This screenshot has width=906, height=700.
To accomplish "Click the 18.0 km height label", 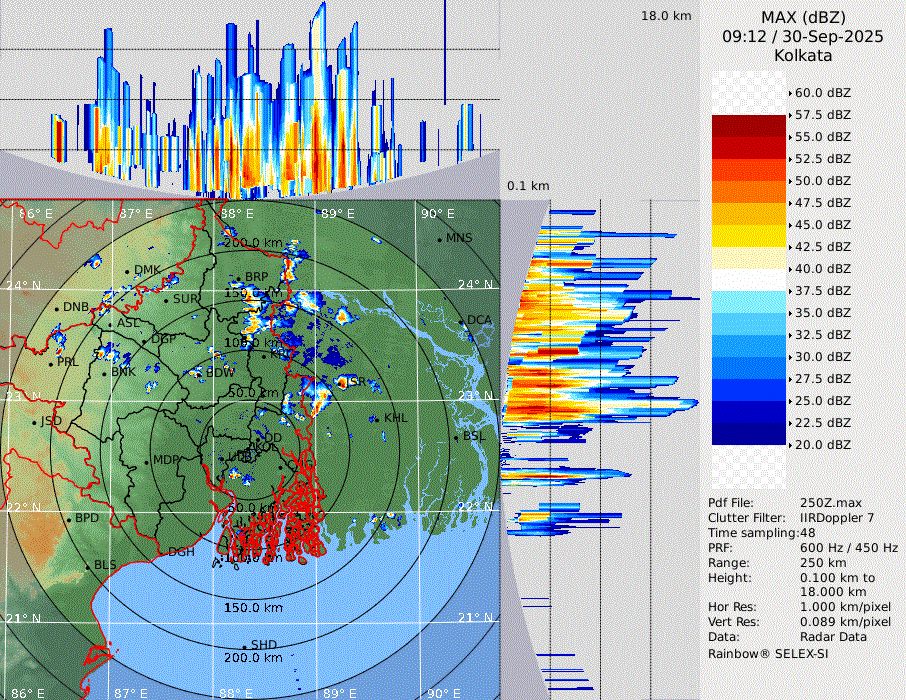I will [666, 16].
